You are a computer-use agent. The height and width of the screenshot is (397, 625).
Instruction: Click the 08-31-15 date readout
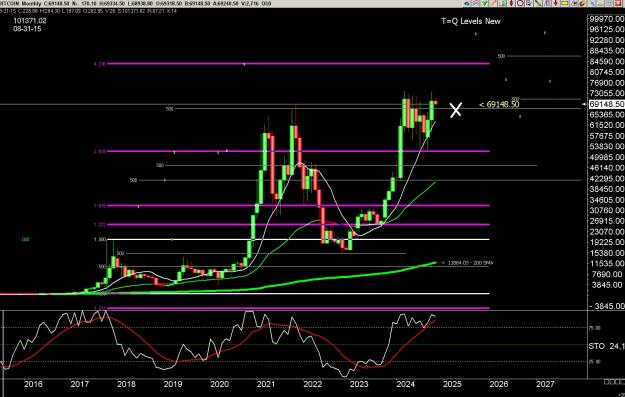pyautogui.click(x=27, y=29)
